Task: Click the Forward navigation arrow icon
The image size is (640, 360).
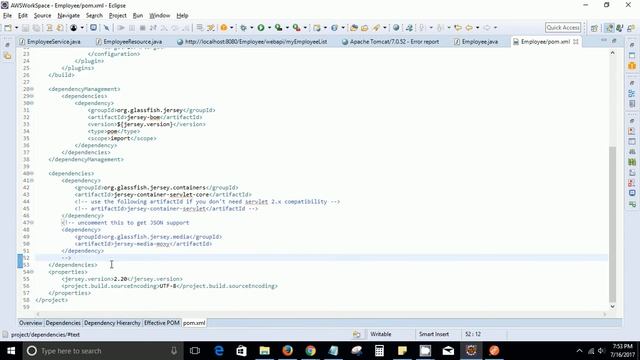Action: (487, 28)
